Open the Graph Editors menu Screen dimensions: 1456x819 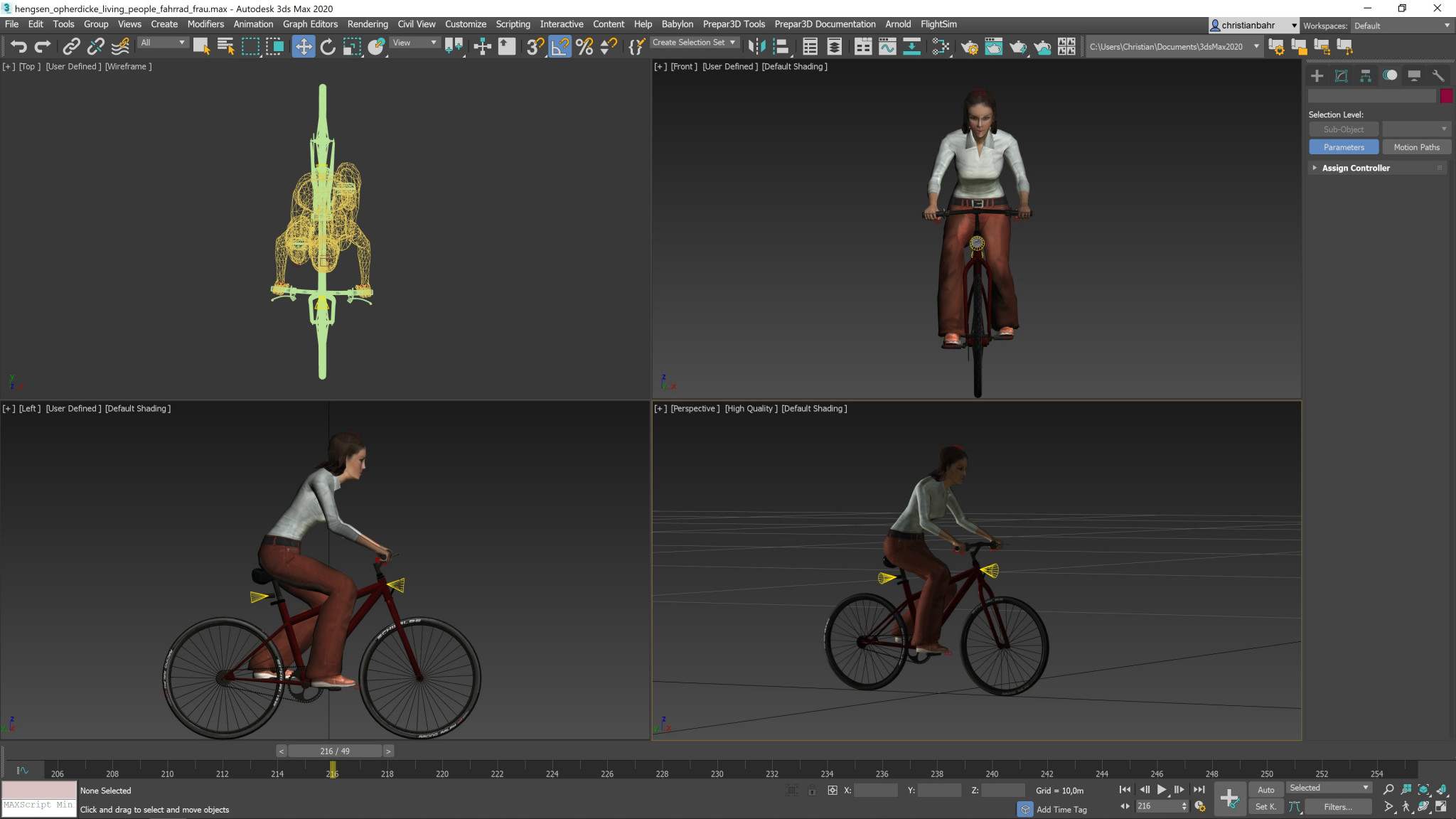(310, 24)
